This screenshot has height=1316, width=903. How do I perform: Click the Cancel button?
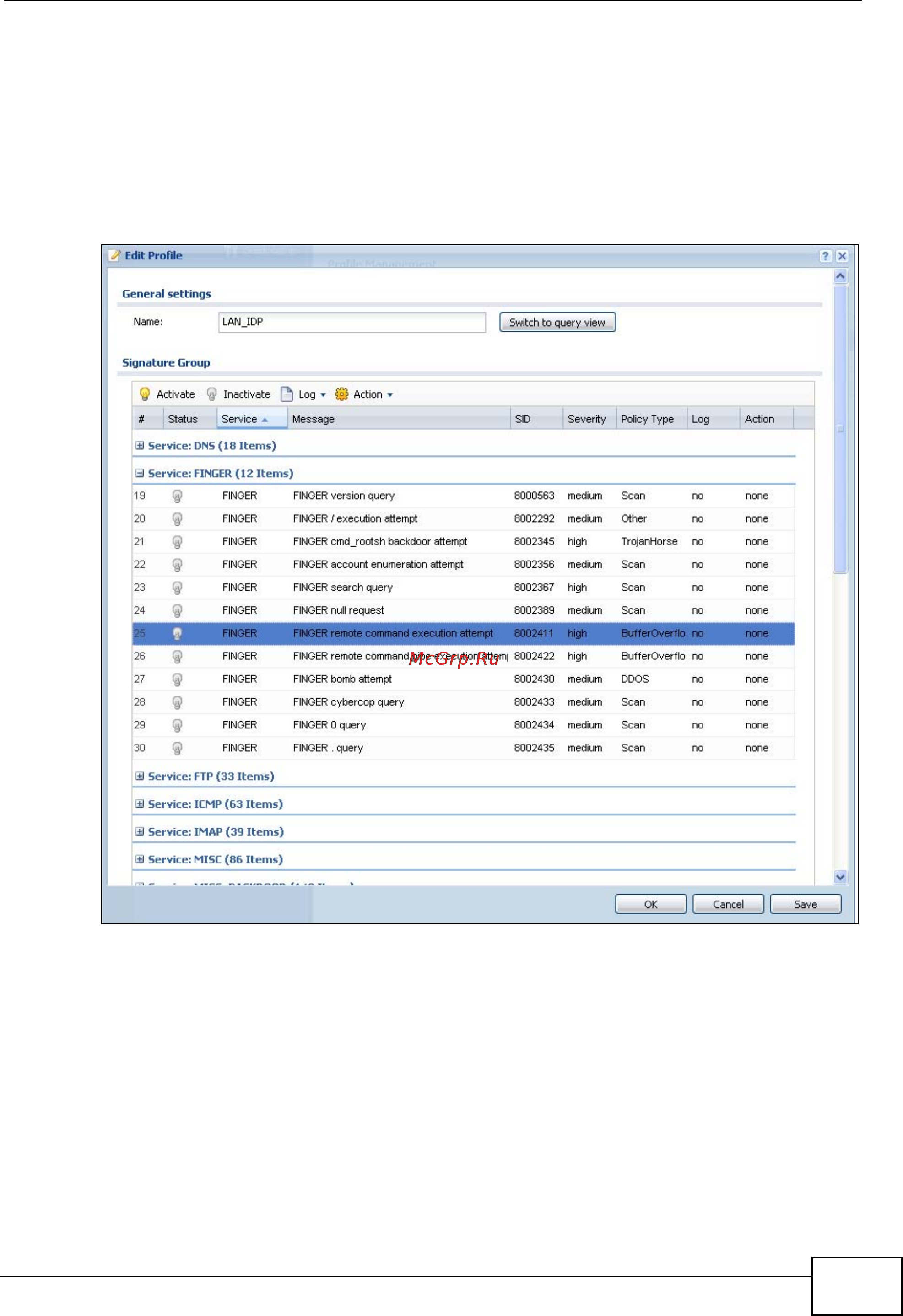click(x=728, y=904)
